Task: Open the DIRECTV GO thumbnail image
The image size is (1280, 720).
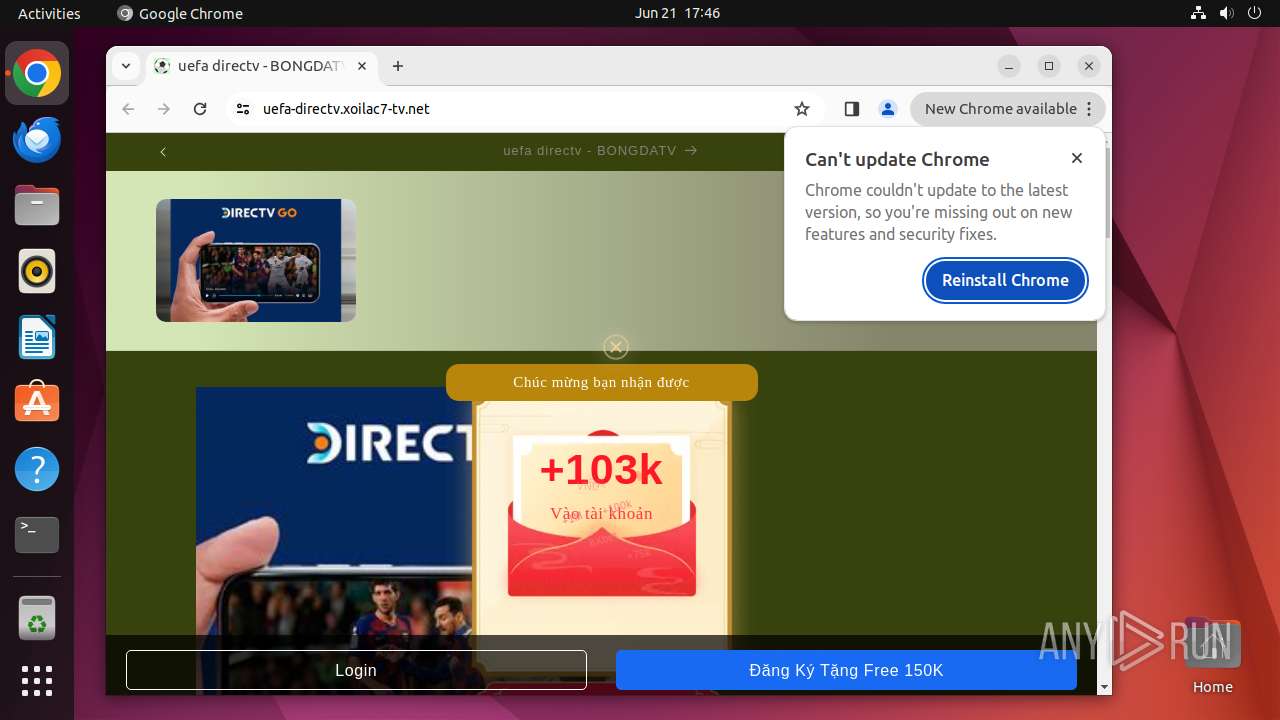Action: (256, 260)
